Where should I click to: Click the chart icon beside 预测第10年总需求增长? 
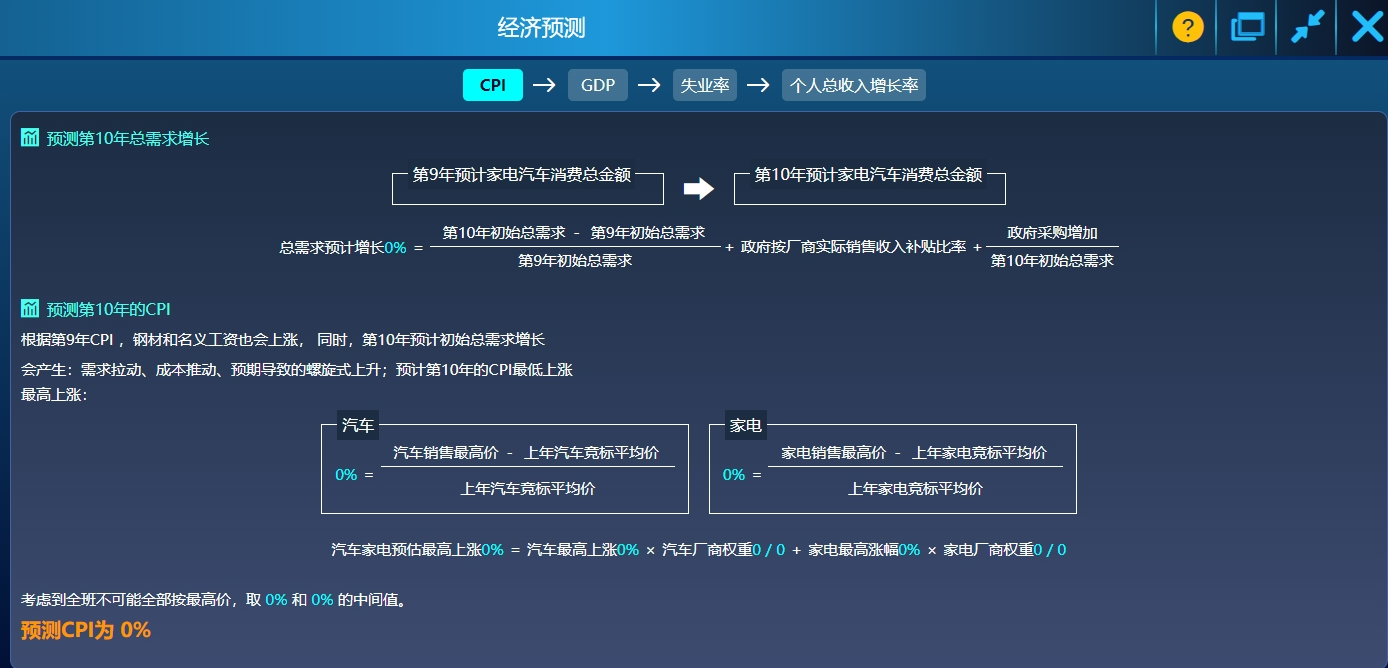click(30, 138)
